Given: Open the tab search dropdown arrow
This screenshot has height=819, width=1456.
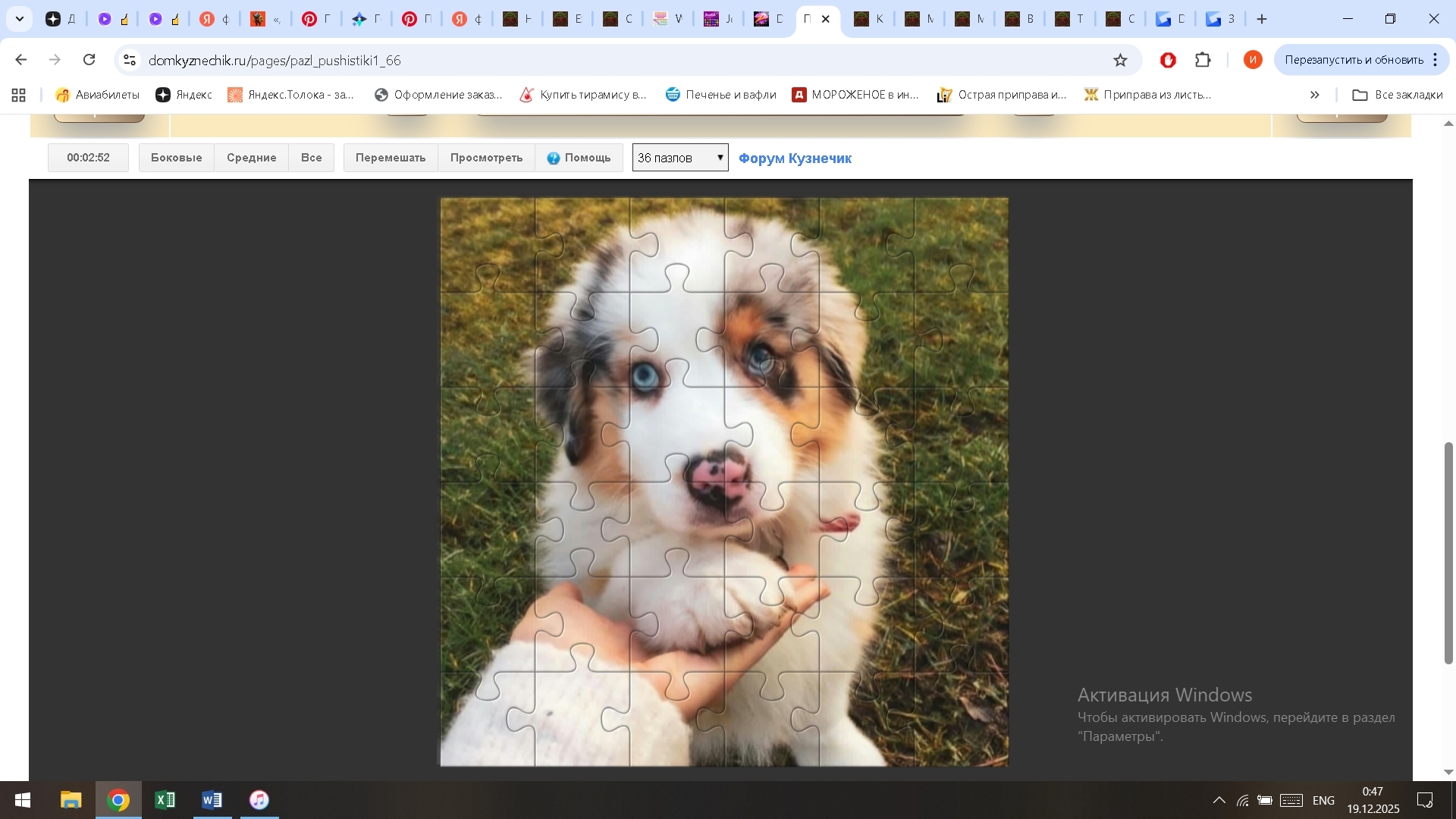Looking at the screenshot, I should pos(20,19).
